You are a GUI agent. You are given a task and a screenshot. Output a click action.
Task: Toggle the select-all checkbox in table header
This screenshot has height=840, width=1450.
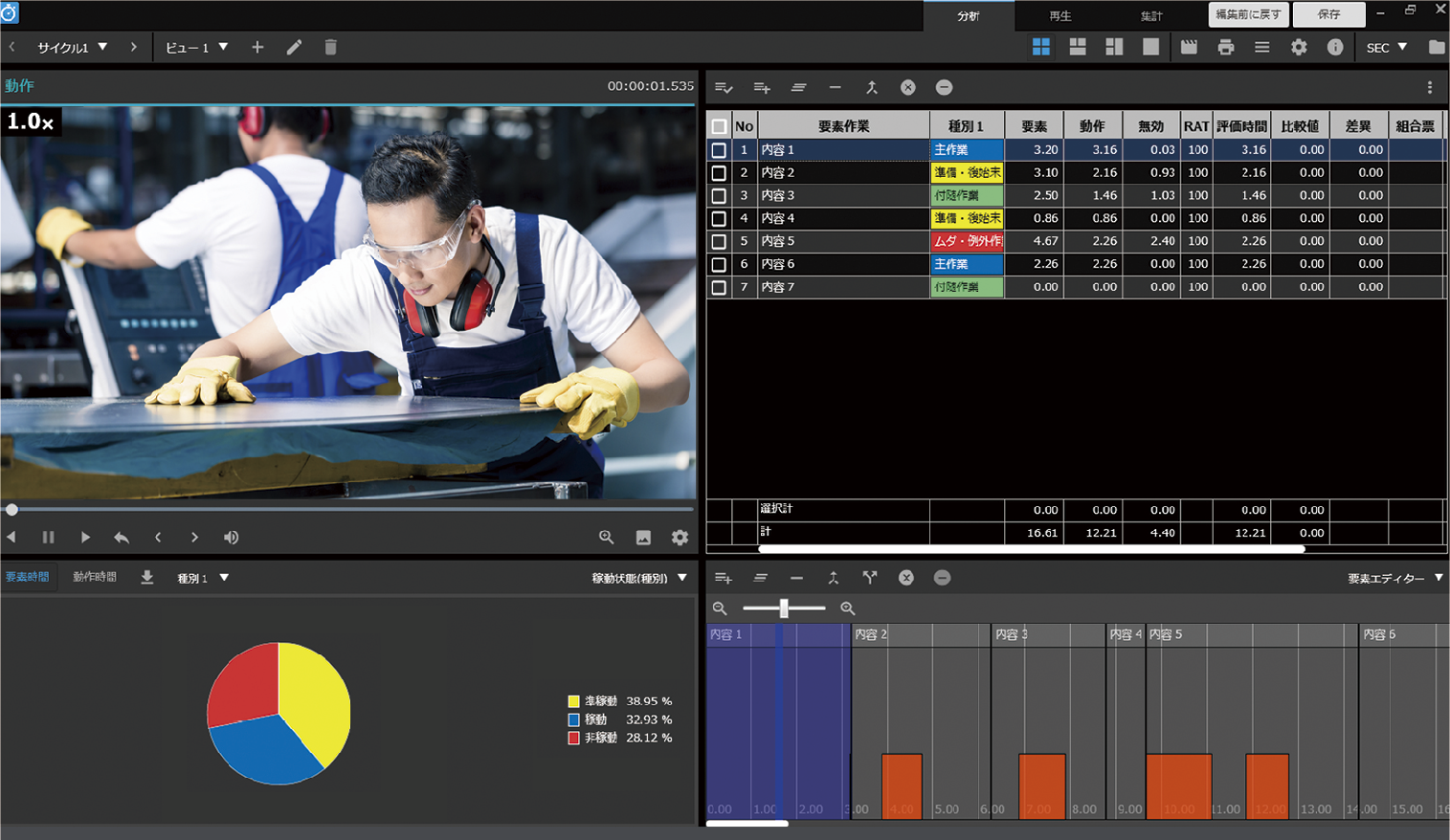click(719, 126)
